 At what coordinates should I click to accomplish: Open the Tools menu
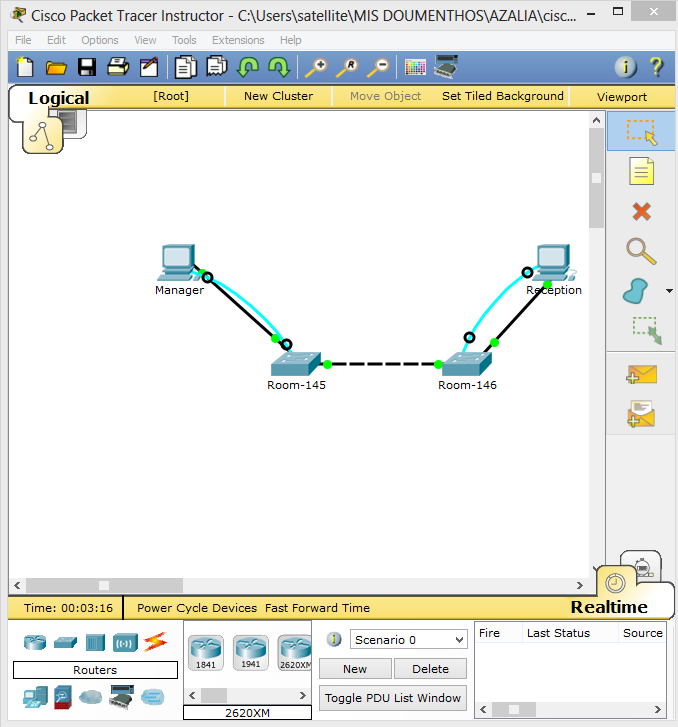pyautogui.click(x=184, y=40)
